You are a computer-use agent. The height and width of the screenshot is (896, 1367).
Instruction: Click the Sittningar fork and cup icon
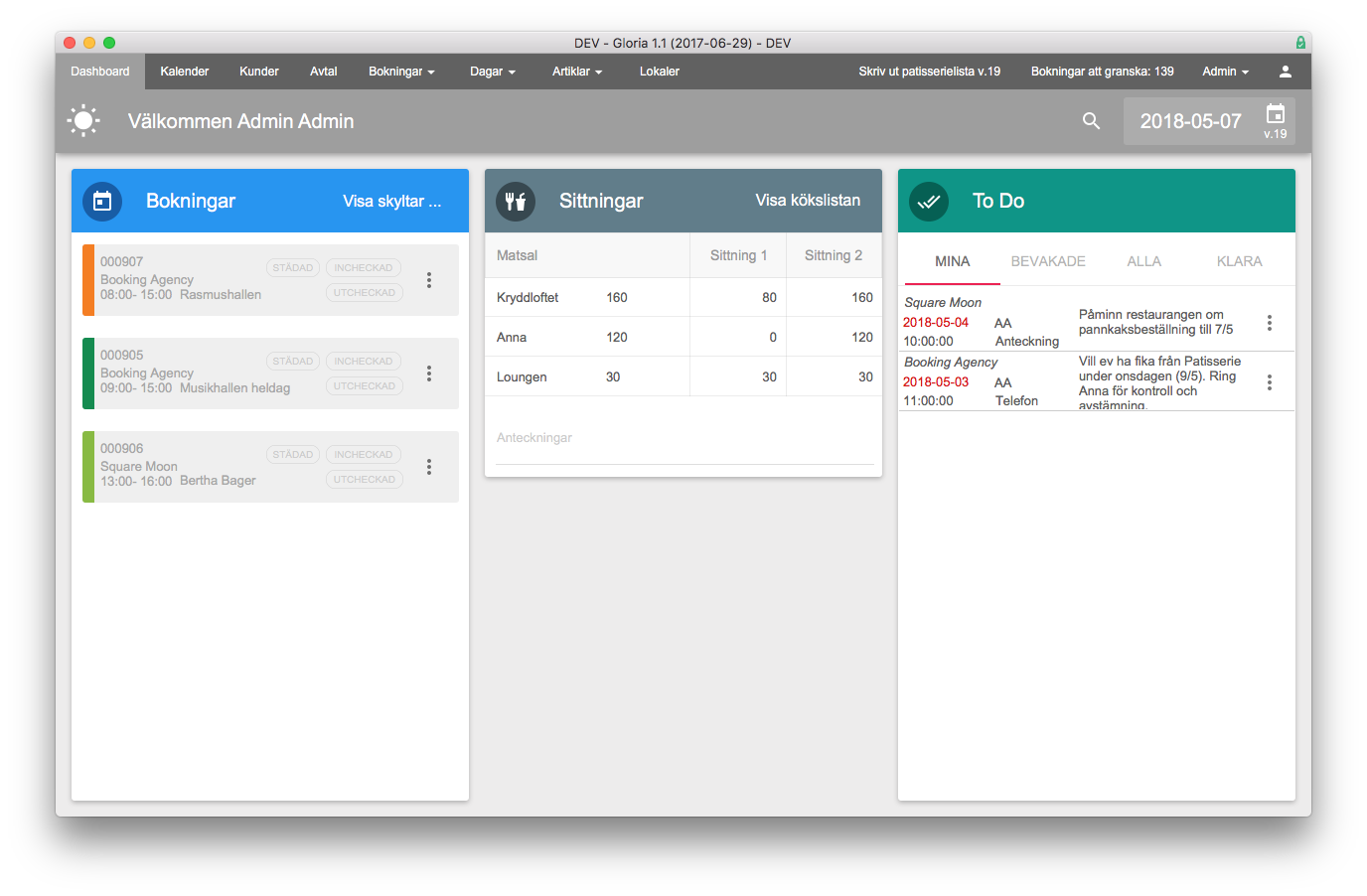point(516,202)
